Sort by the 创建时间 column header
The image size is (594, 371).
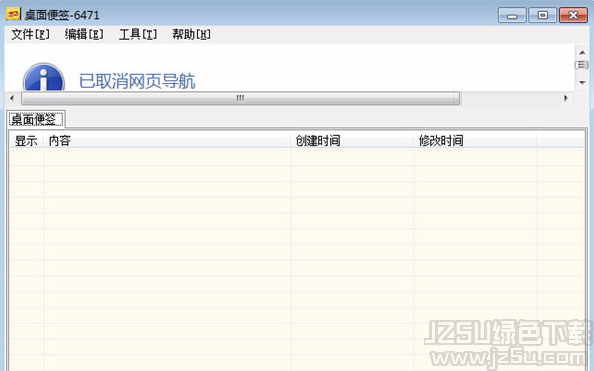(352, 141)
